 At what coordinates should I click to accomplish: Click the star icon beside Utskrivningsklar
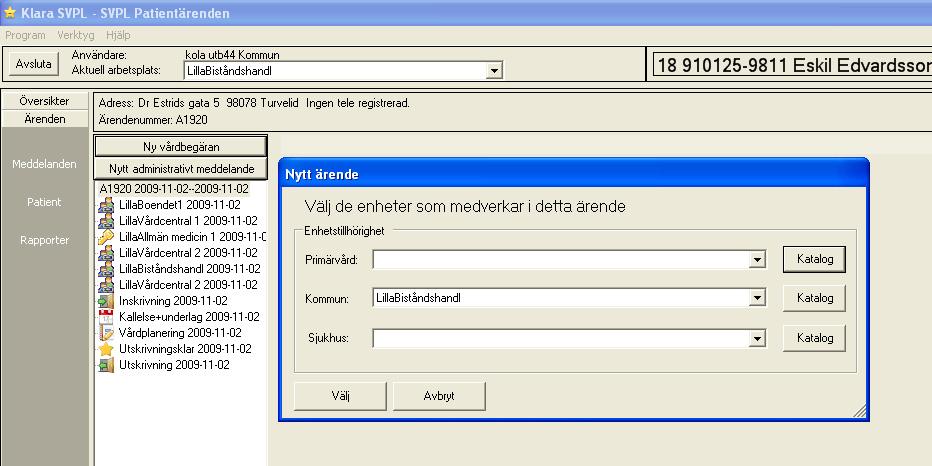tap(106, 350)
